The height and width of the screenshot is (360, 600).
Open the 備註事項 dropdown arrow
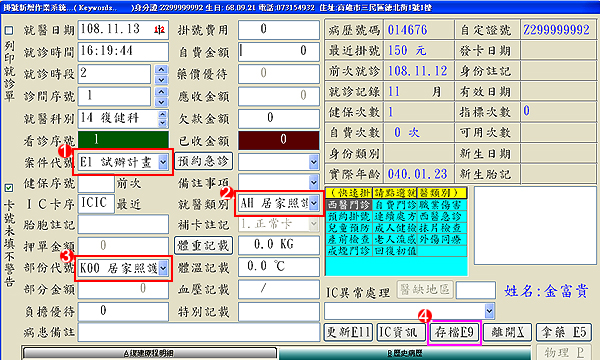(x=313, y=182)
